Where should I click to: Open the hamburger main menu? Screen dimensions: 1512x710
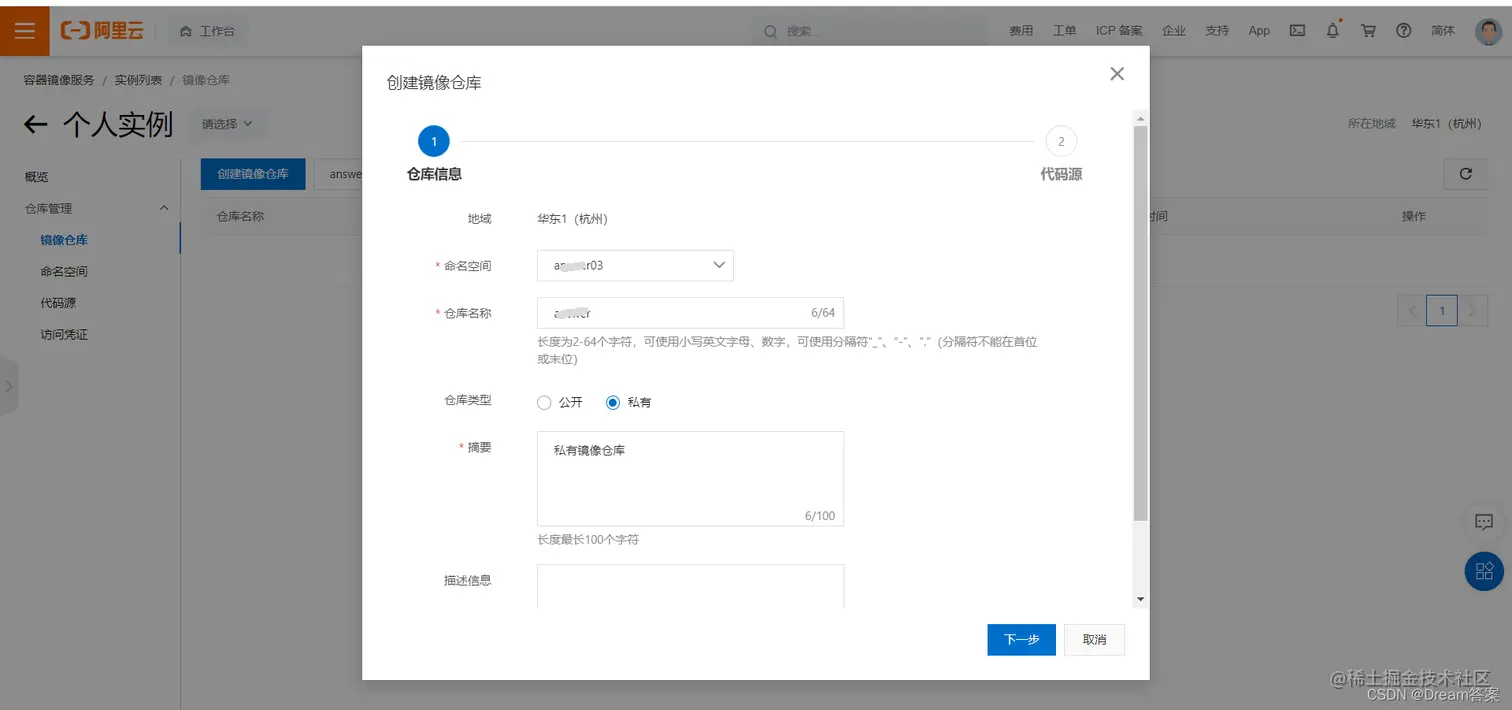coord(24,31)
